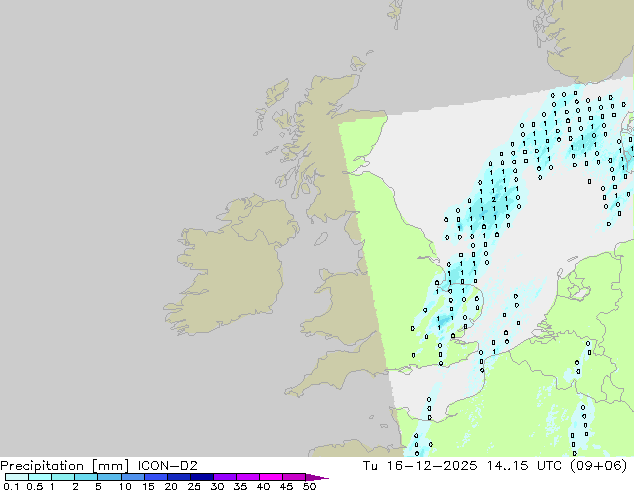This screenshot has height=490, width=634.
Task: Click the '(09+06)' forecast run label
Action: (598, 466)
